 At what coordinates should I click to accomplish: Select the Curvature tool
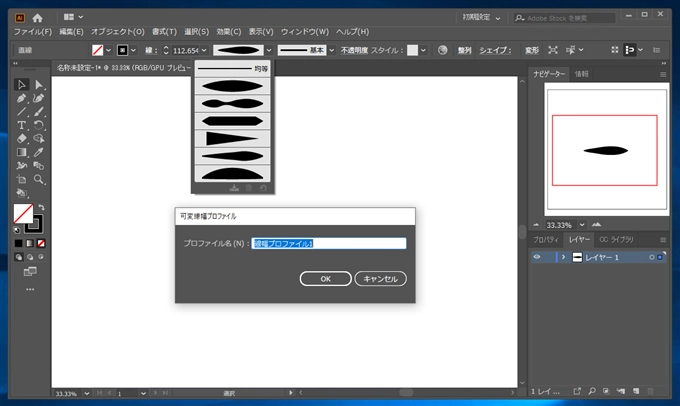39,98
